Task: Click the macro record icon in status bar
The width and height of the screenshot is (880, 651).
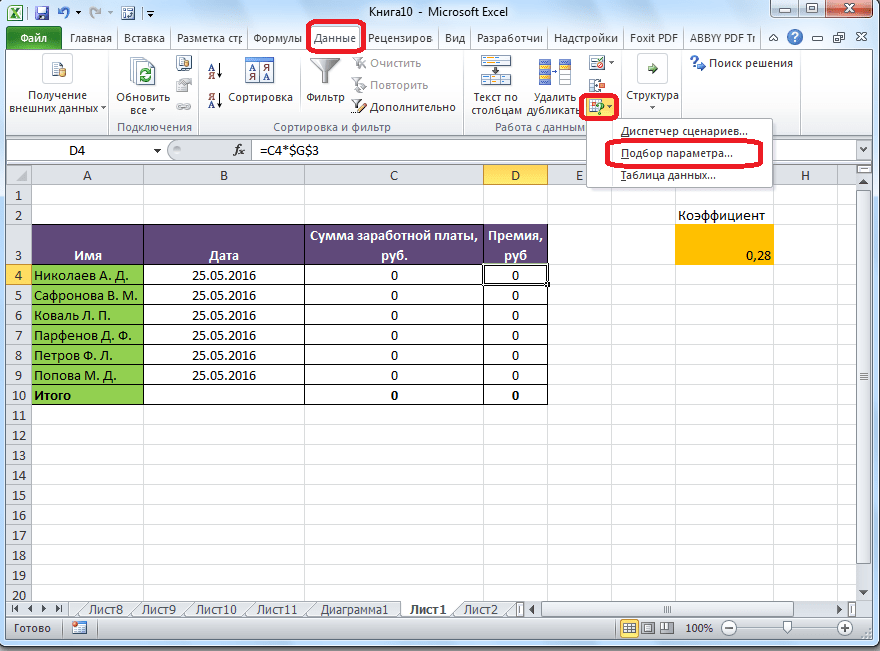Action: [x=79, y=628]
